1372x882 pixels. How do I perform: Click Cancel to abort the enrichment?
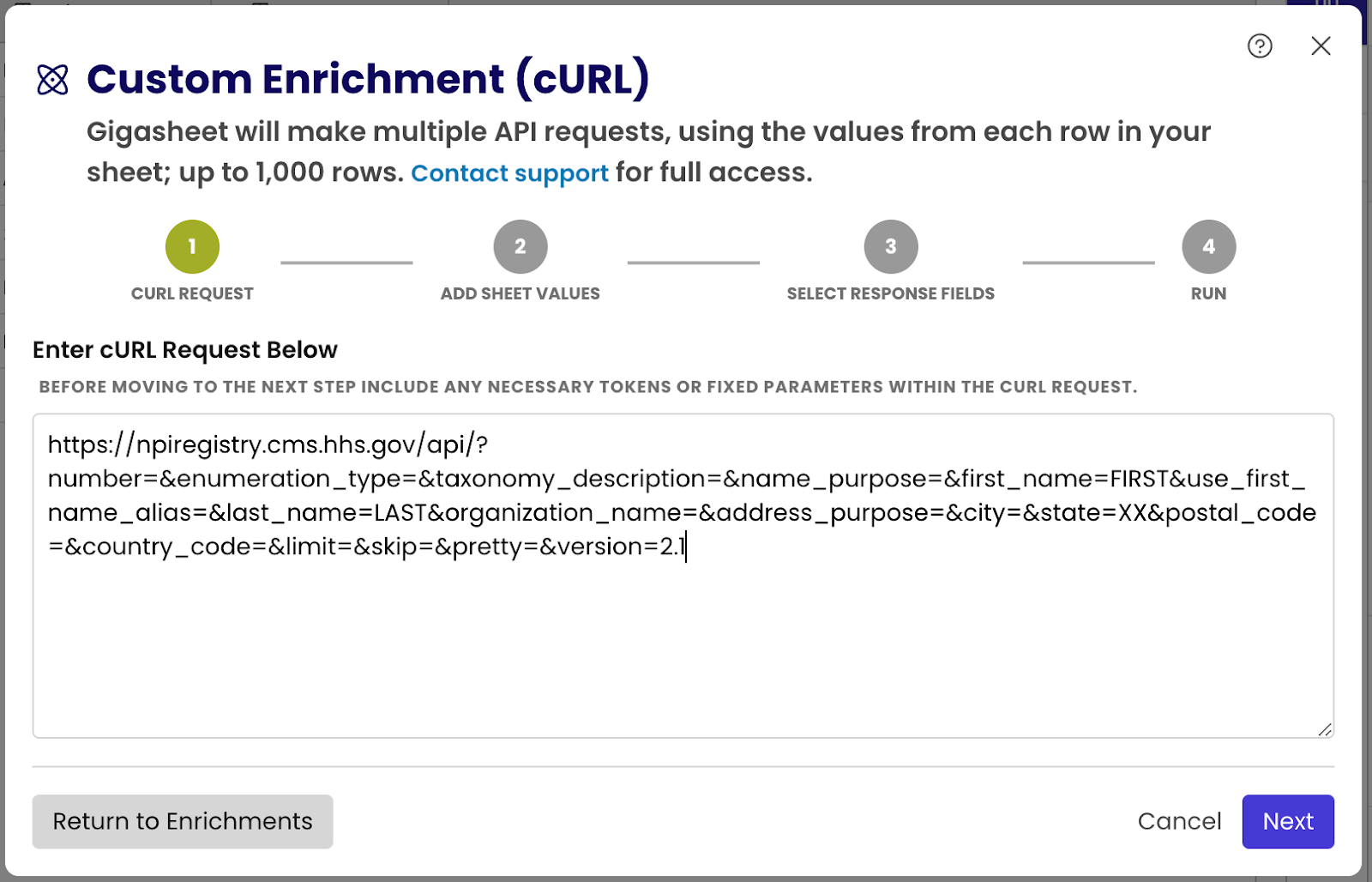click(x=1180, y=821)
